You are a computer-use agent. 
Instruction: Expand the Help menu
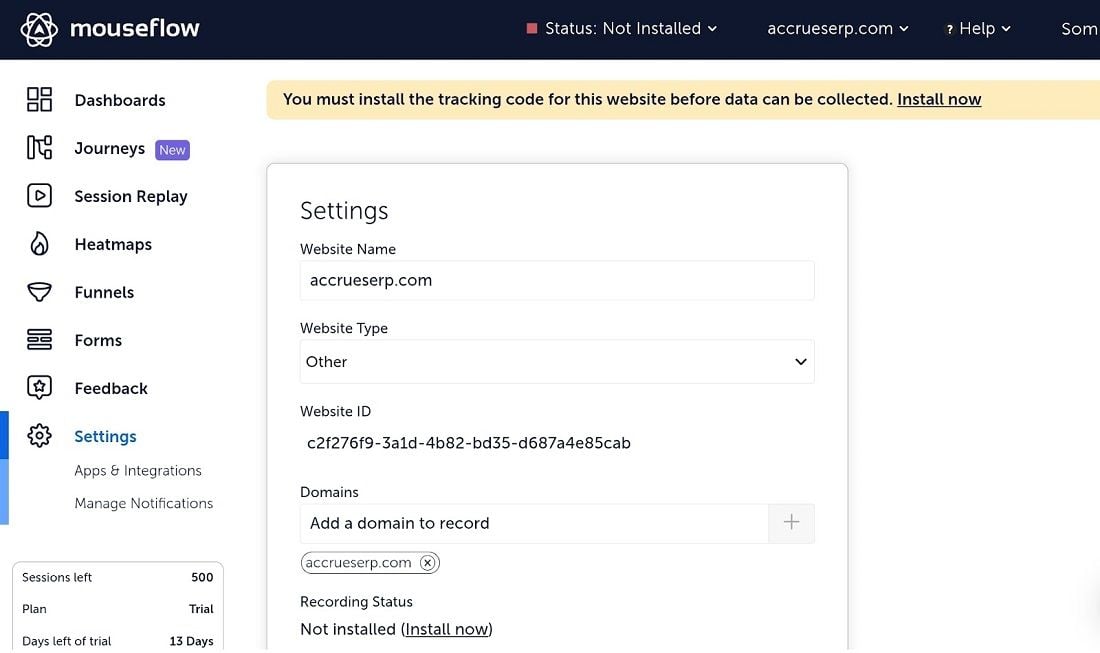pos(978,29)
